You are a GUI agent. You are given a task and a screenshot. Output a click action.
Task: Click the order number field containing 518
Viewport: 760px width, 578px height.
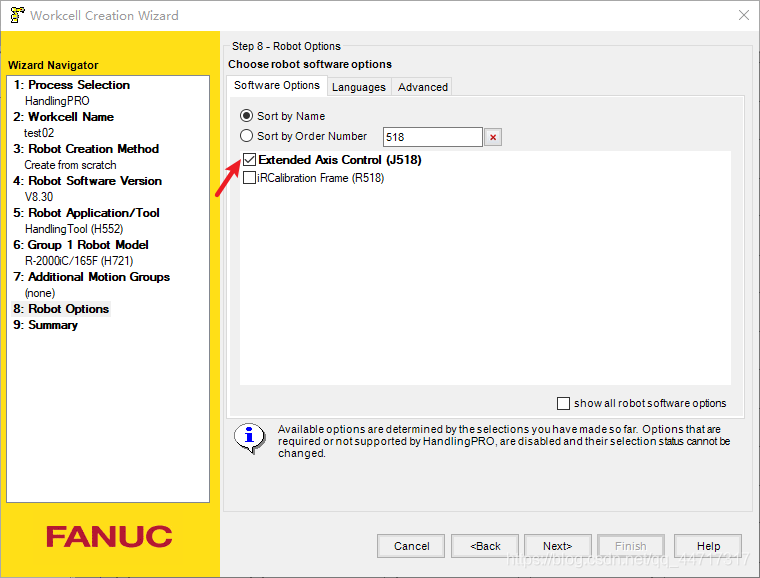pos(433,137)
